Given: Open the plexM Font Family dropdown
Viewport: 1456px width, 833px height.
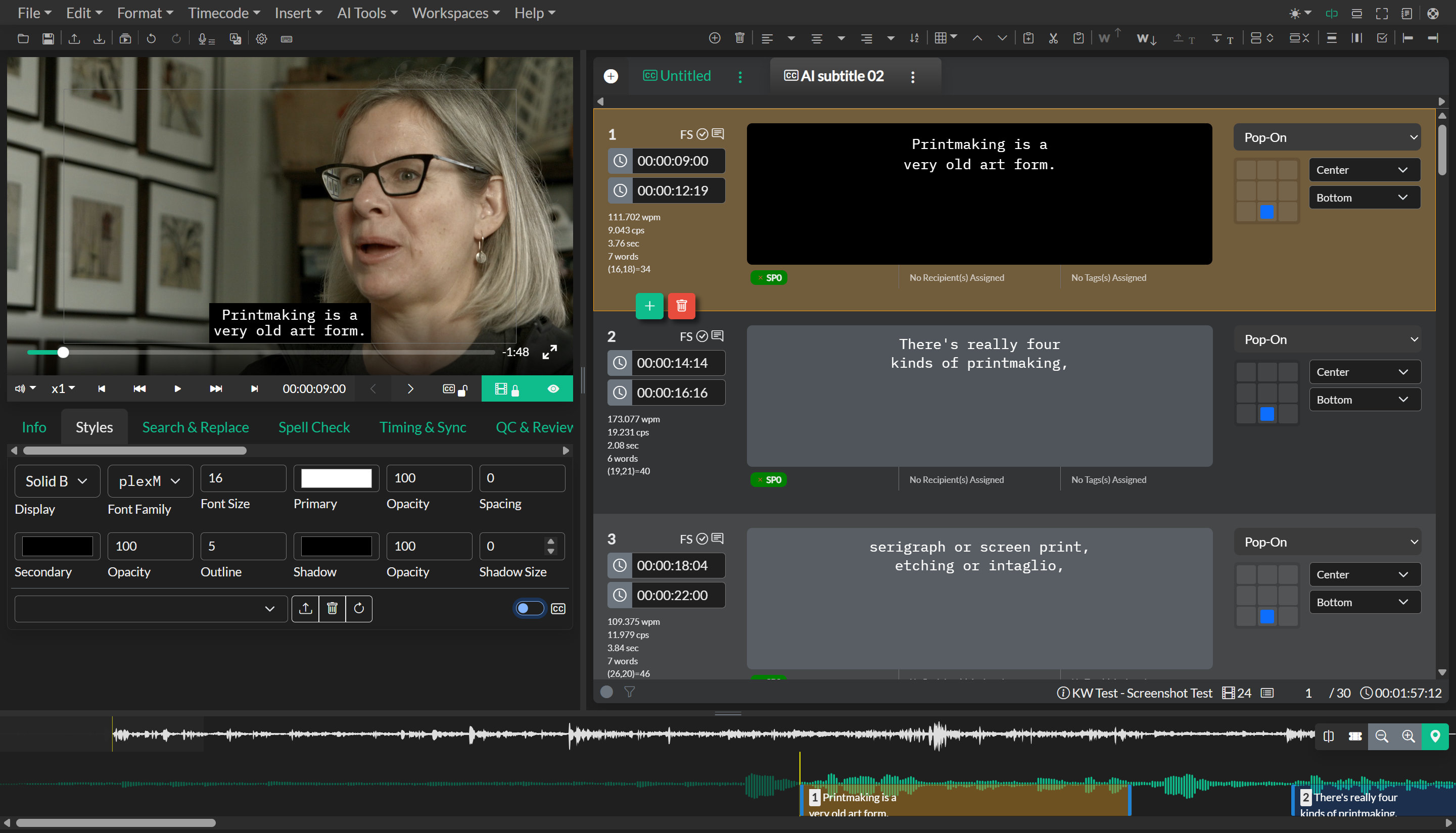Looking at the screenshot, I should coord(150,481).
